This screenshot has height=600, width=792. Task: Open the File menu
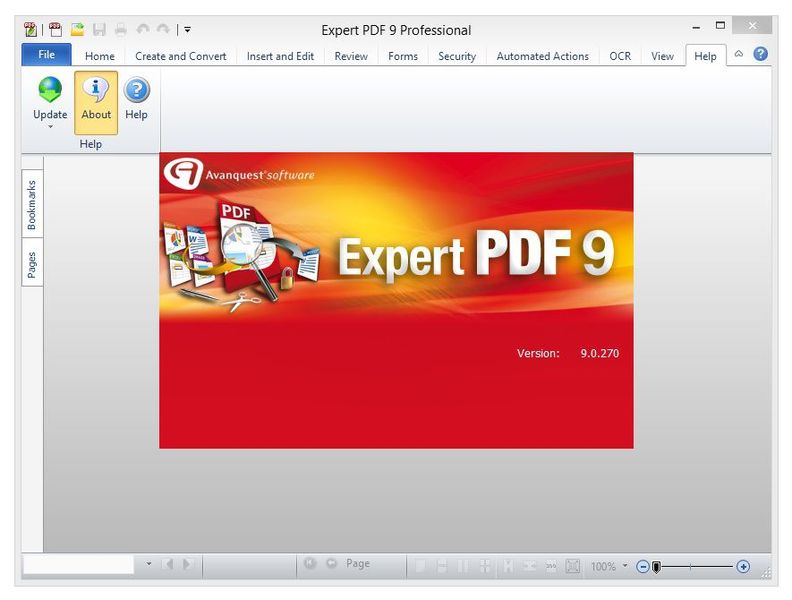pyautogui.click(x=46, y=55)
